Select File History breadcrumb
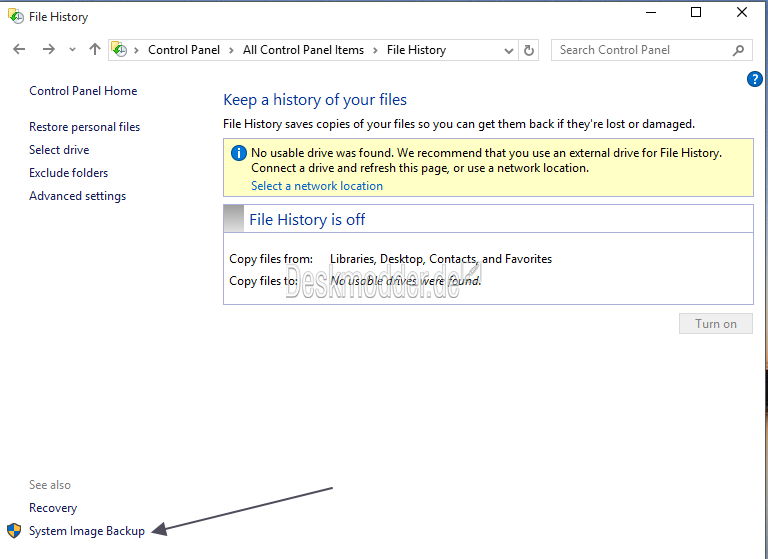 (416, 50)
